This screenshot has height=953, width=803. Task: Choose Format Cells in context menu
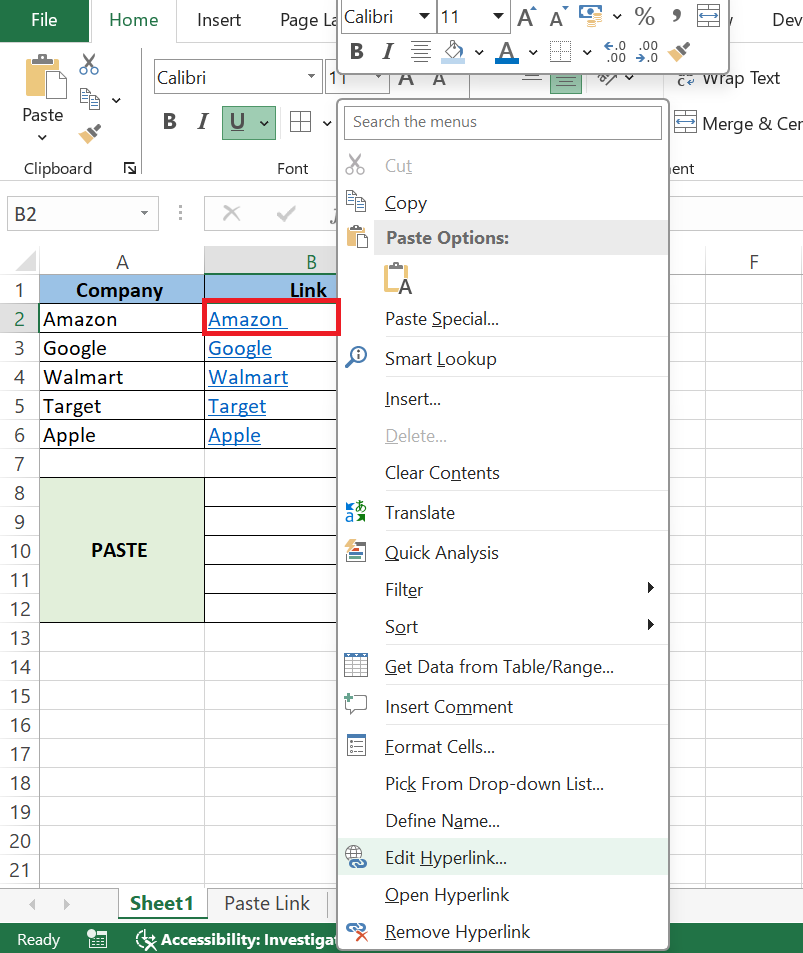tap(503, 746)
